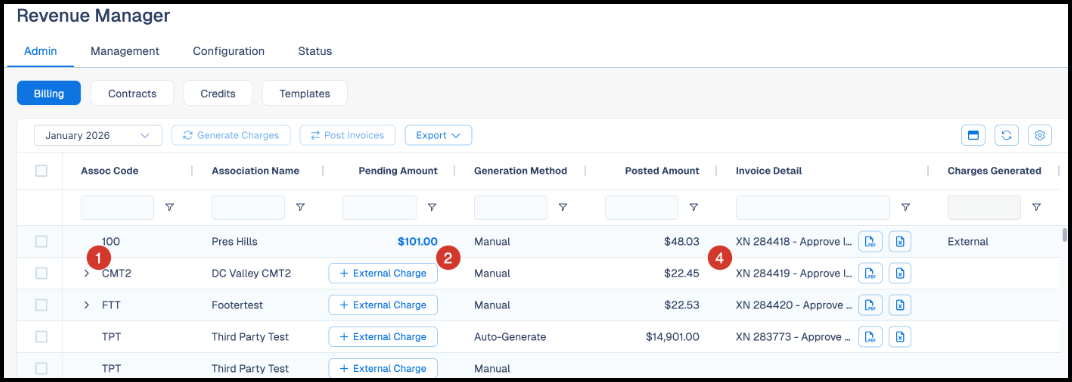Click the Posted Amount filter input
The width and height of the screenshot is (1072, 382).
642,207
